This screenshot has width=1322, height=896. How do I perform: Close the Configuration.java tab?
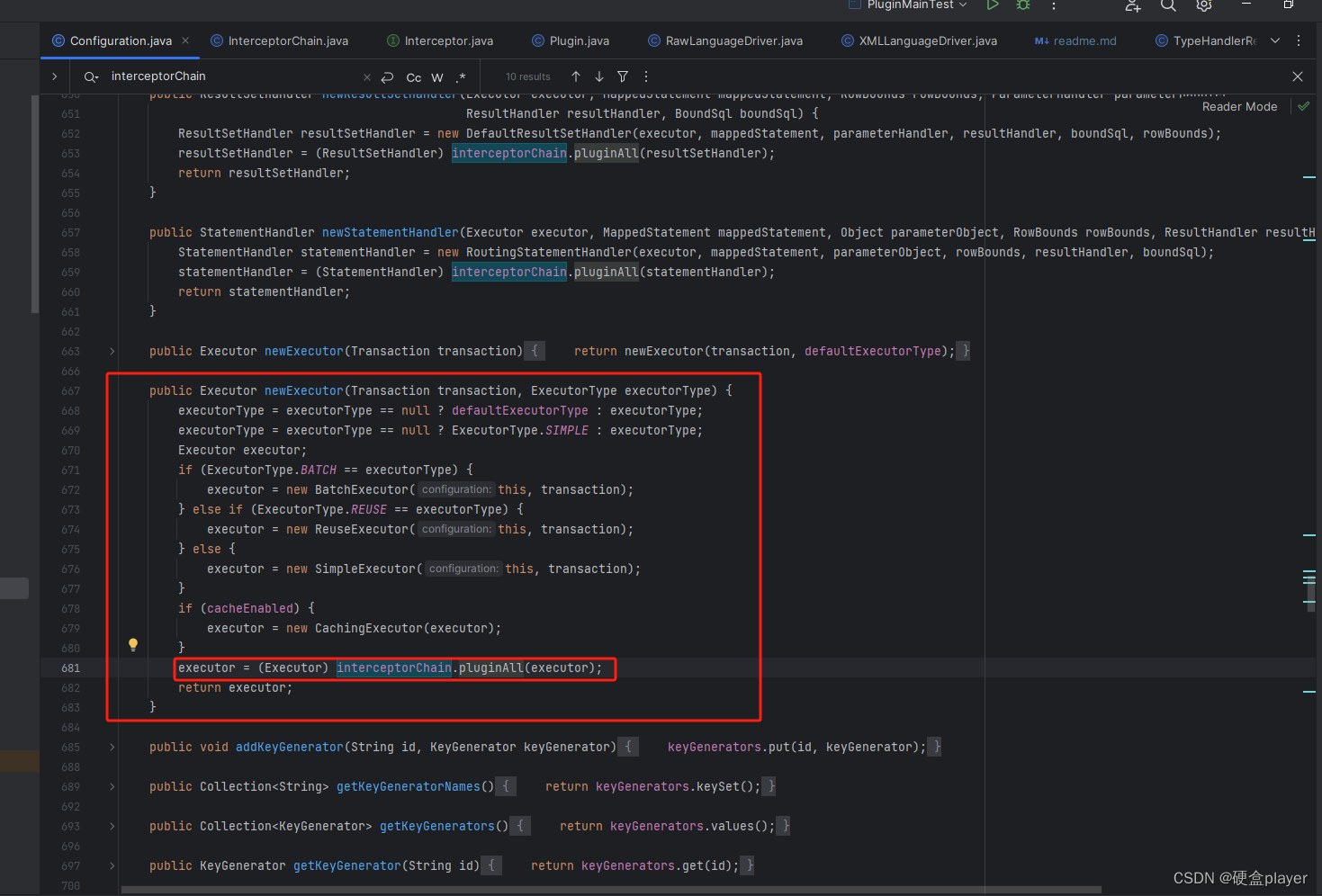(x=185, y=40)
